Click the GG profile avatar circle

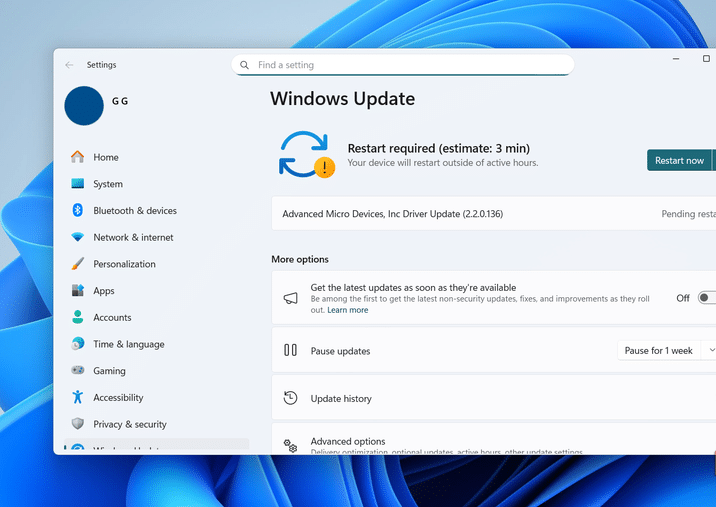click(84, 106)
